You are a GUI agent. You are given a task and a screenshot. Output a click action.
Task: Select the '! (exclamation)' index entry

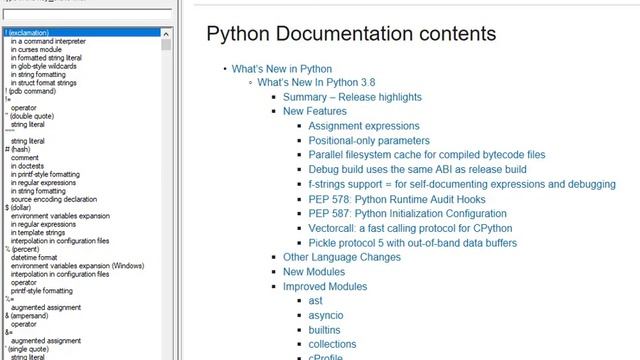[x=82, y=33]
